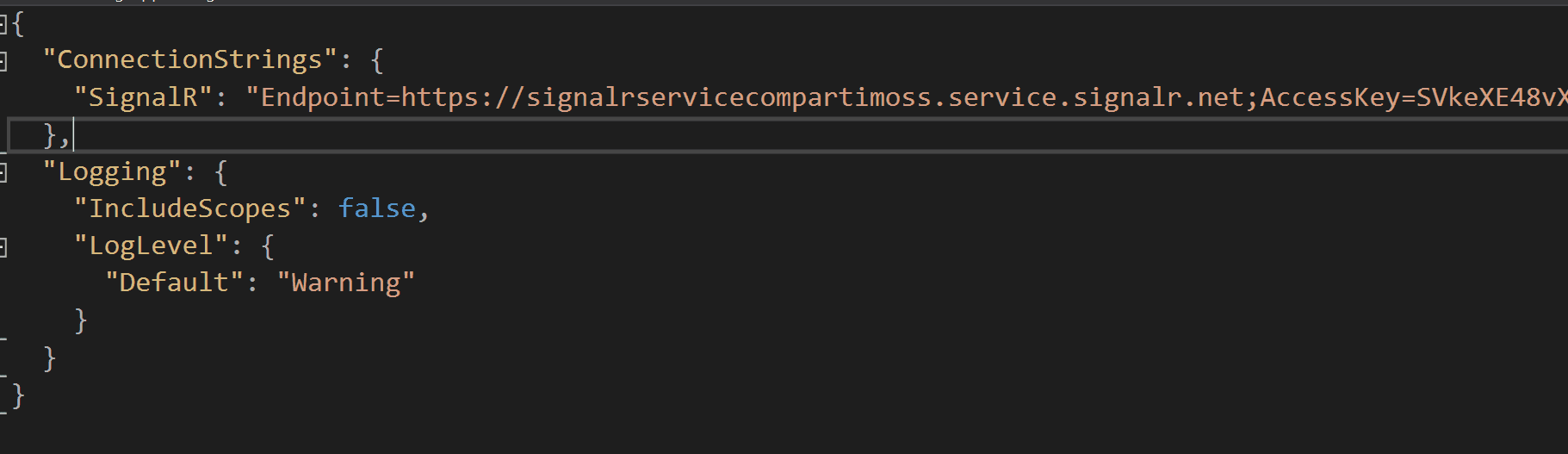Click the closing brace of Logging
Image resolution: width=1568 pixels, height=454 pixels.
coord(50,358)
